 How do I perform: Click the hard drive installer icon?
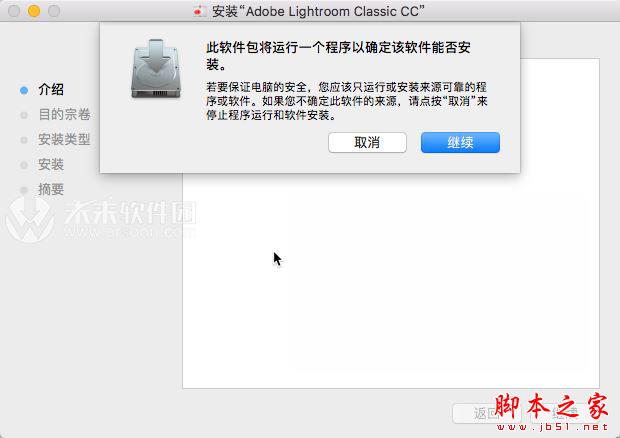156,69
